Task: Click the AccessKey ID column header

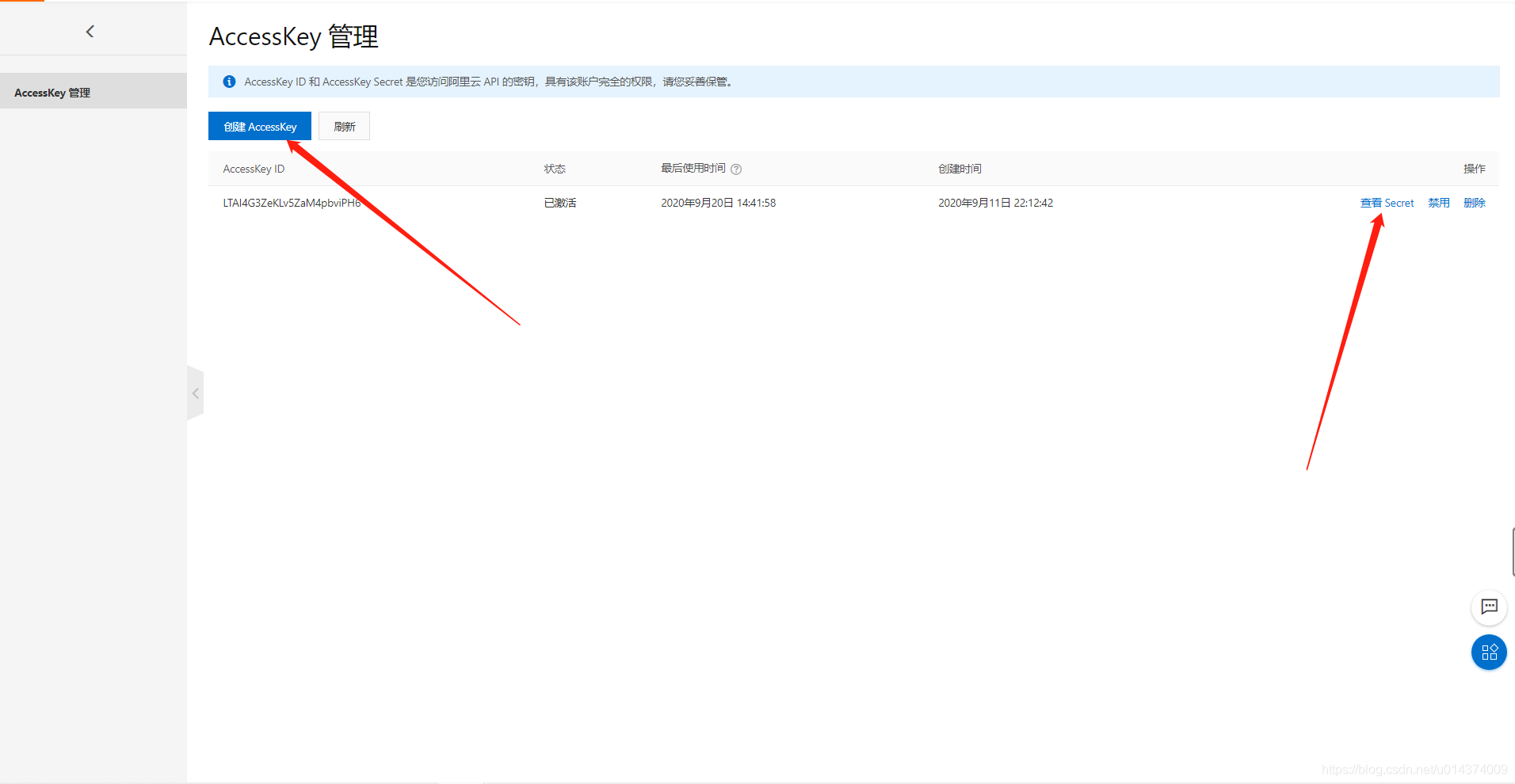Action: pos(254,169)
